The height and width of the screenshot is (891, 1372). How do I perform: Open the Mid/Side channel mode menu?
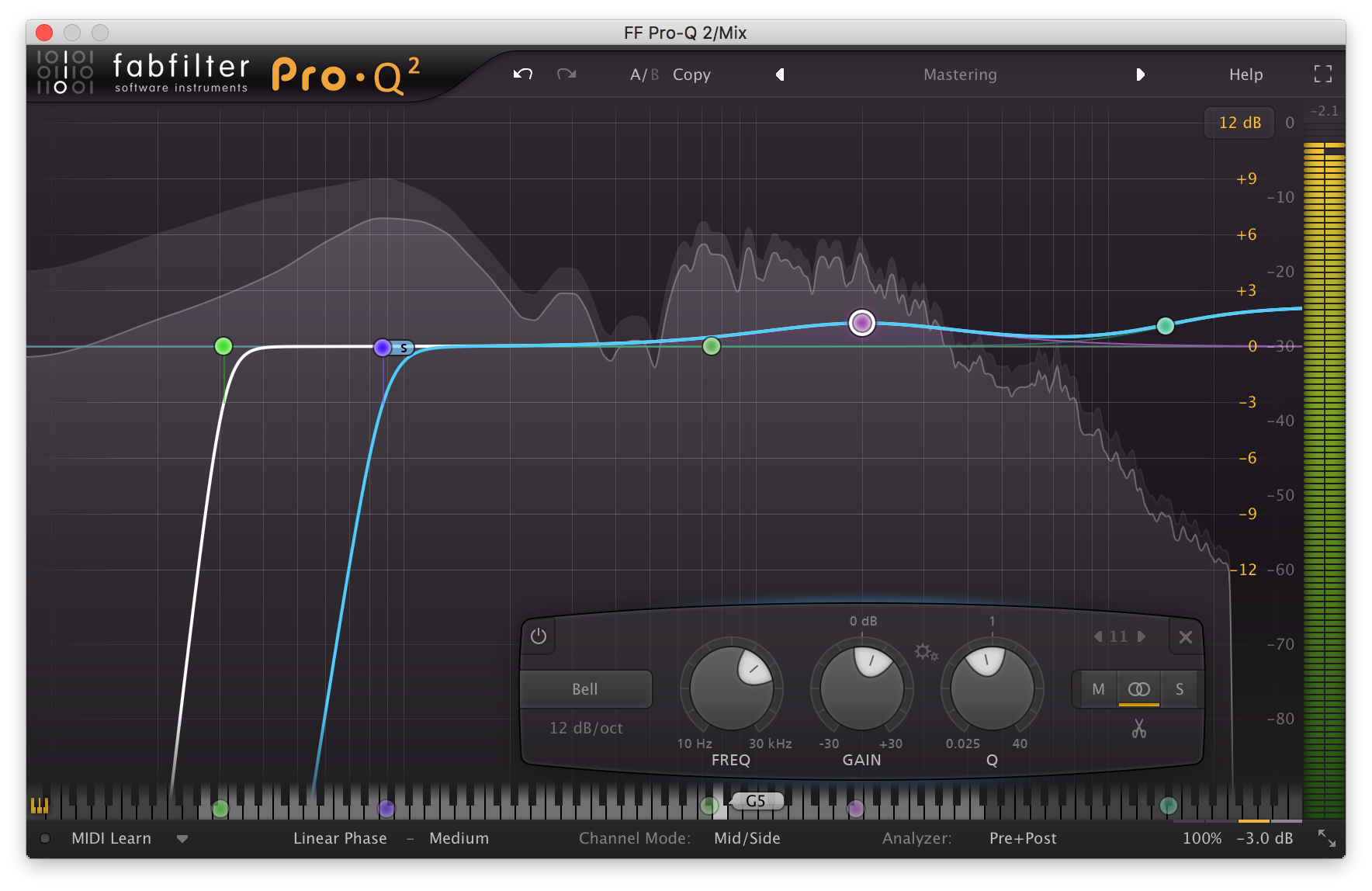pyautogui.click(x=747, y=838)
